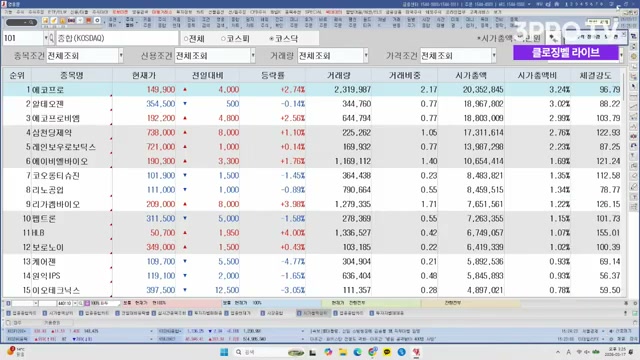The width and height of the screenshot is (640, 360).
Task: Select the 에코프로 stock row name
Action: [x=48, y=90]
